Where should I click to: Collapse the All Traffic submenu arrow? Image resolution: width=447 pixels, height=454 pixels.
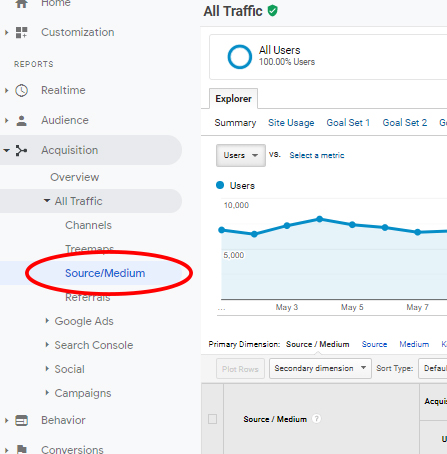[47, 201]
